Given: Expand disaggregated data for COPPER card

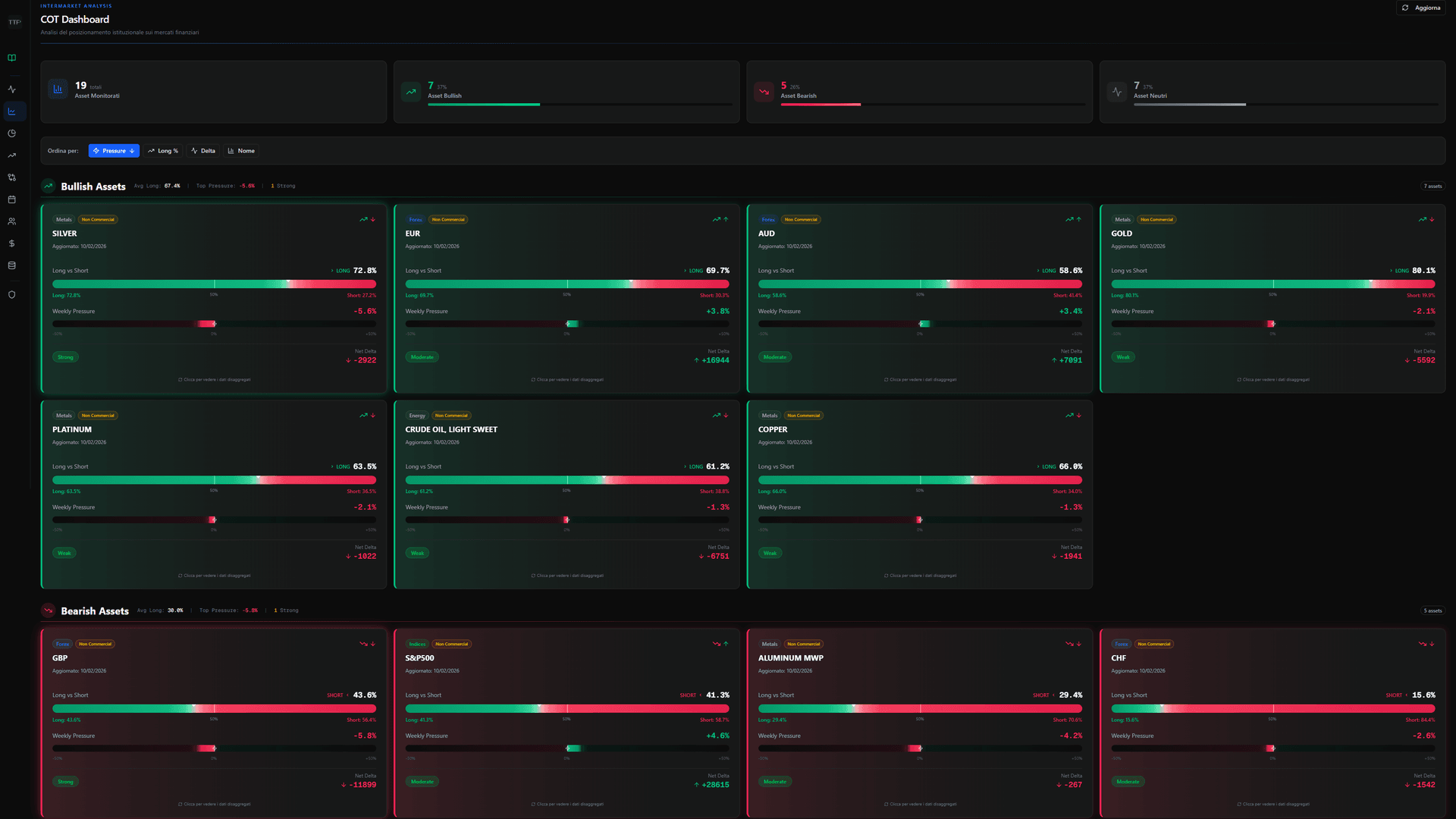Looking at the screenshot, I should pos(920,576).
